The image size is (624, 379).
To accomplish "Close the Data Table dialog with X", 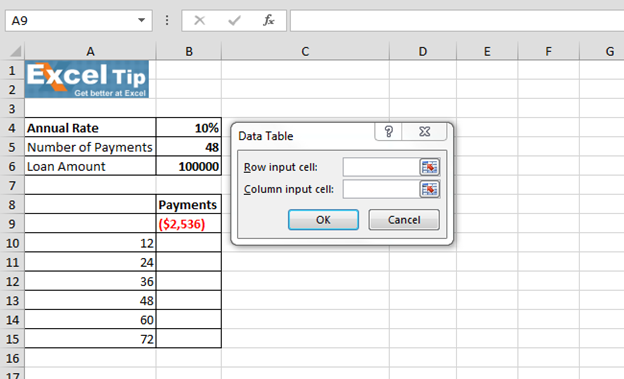I will click(425, 131).
